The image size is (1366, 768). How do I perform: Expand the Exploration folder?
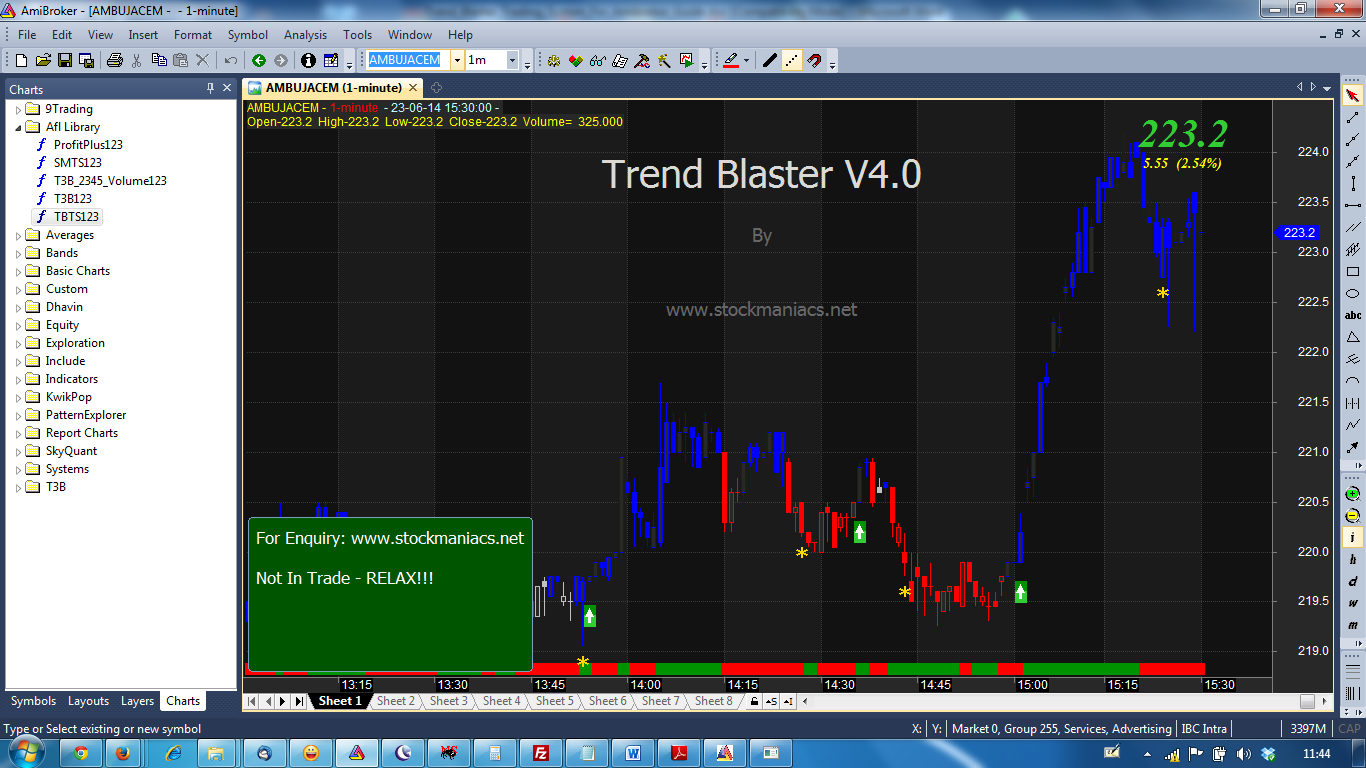click(x=18, y=343)
